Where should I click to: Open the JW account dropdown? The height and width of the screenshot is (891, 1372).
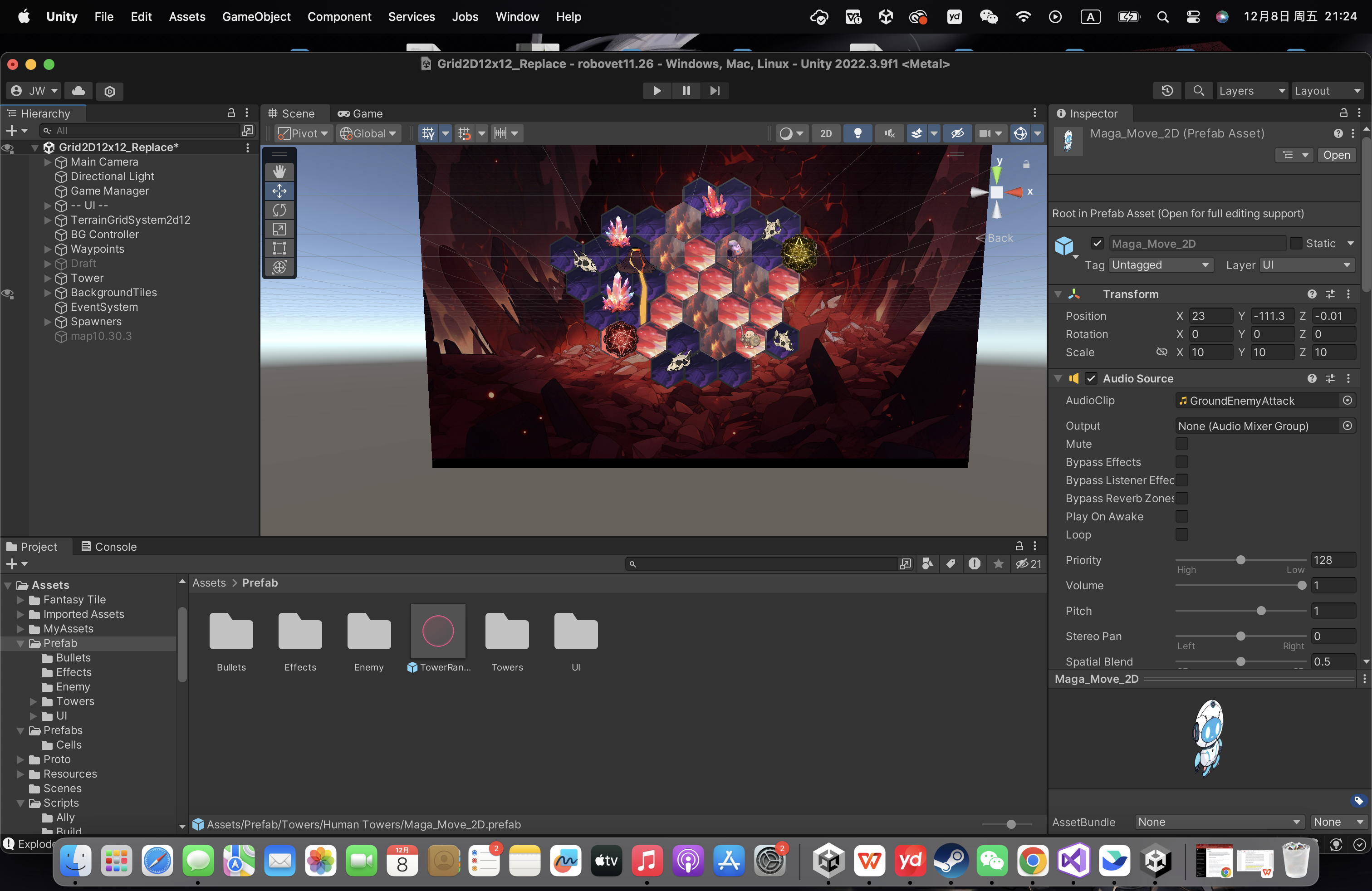coord(34,90)
